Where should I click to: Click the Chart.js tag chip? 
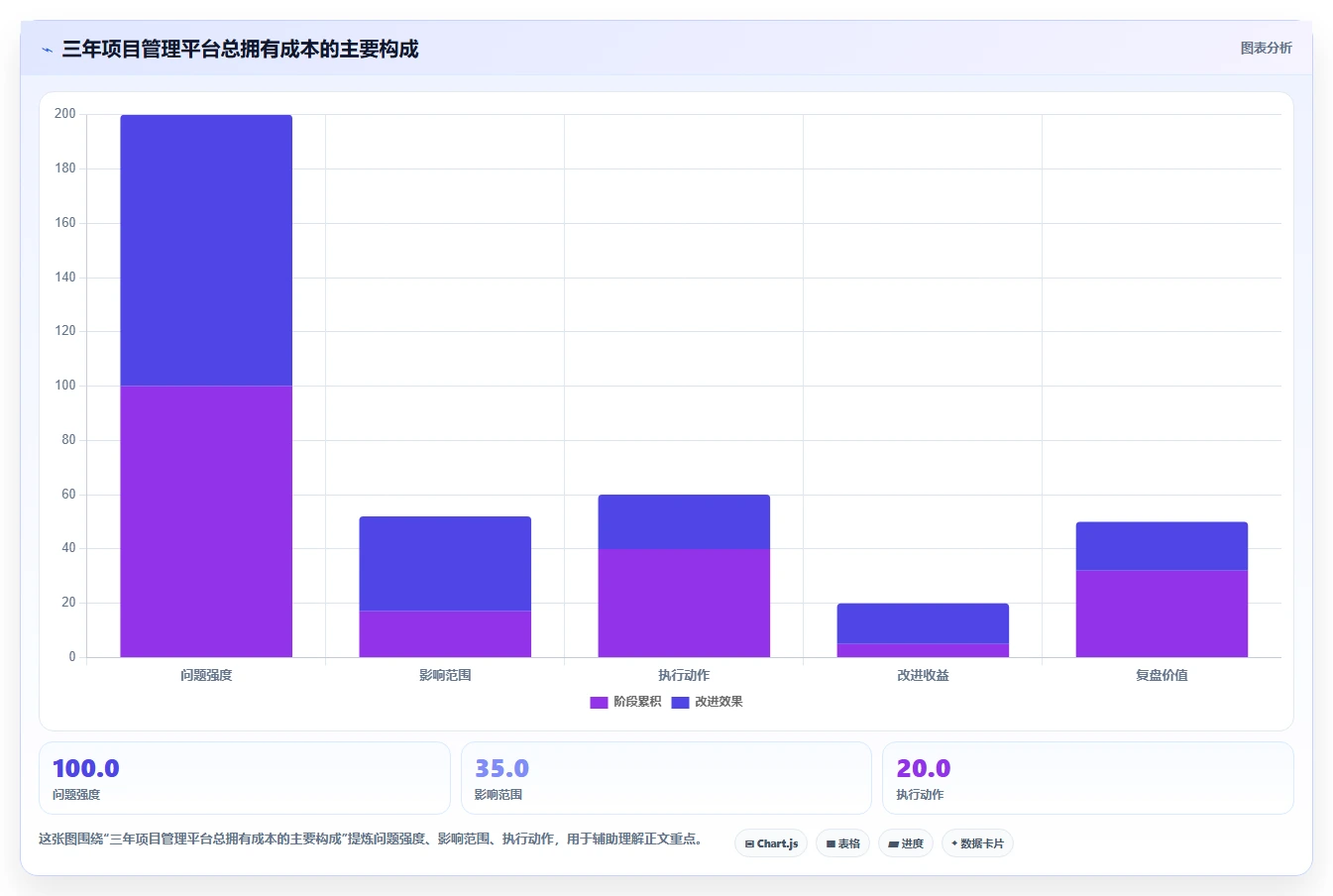[771, 843]
